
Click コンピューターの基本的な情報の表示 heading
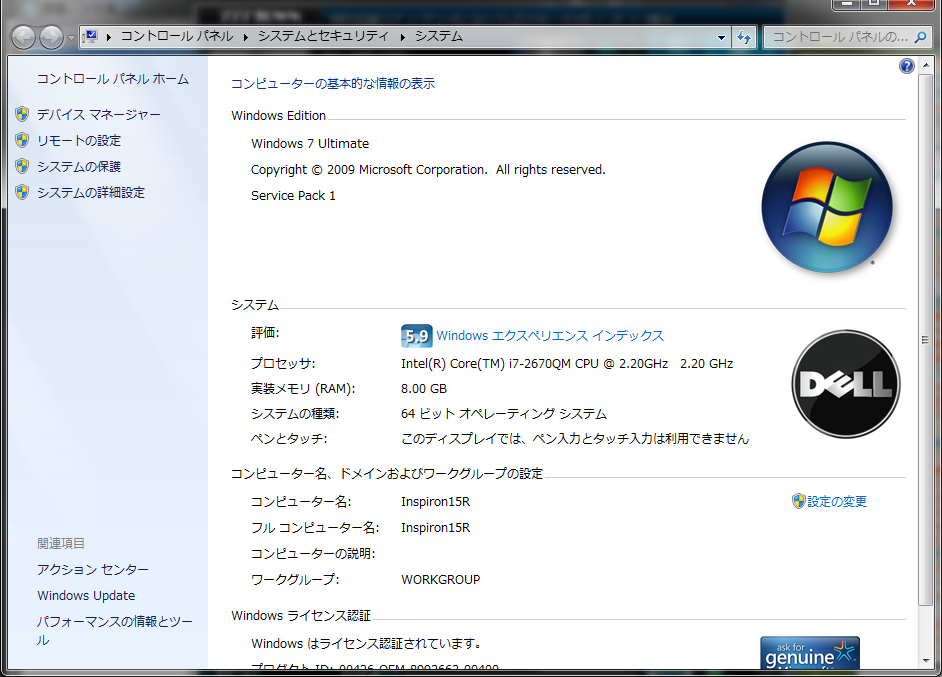coord(333,83)
